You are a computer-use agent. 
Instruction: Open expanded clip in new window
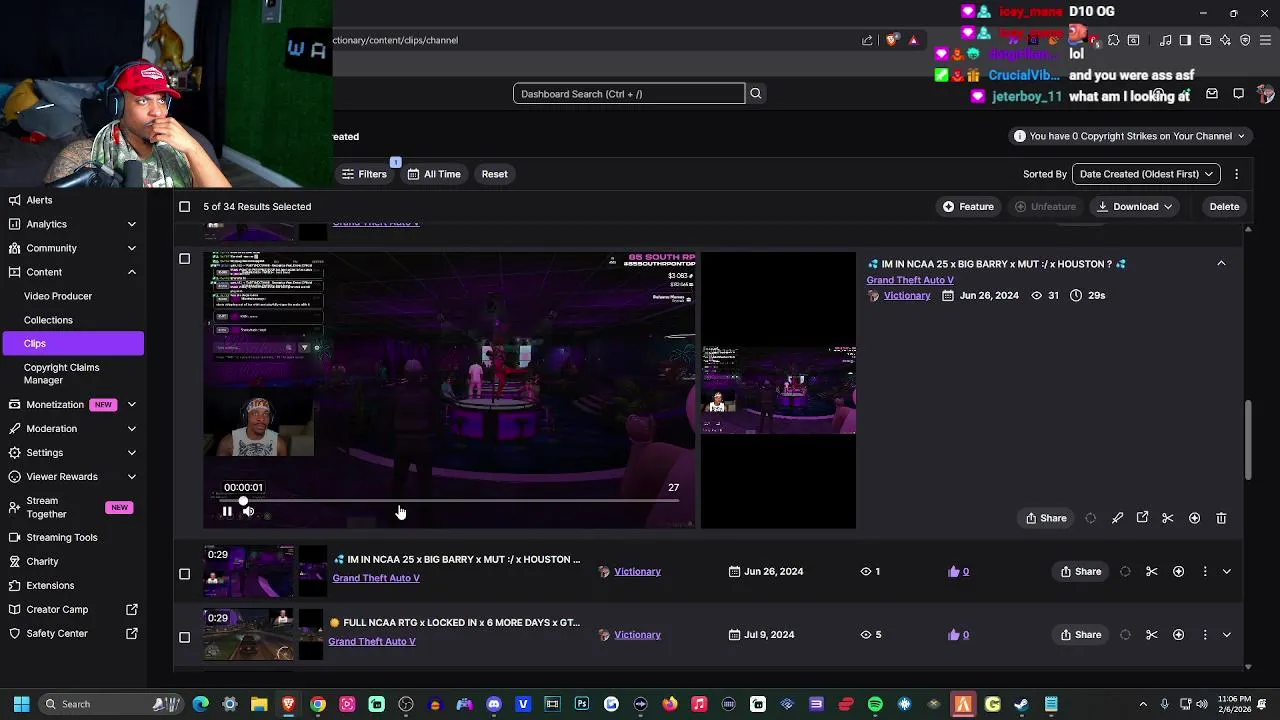click(x=1142, y=518)
